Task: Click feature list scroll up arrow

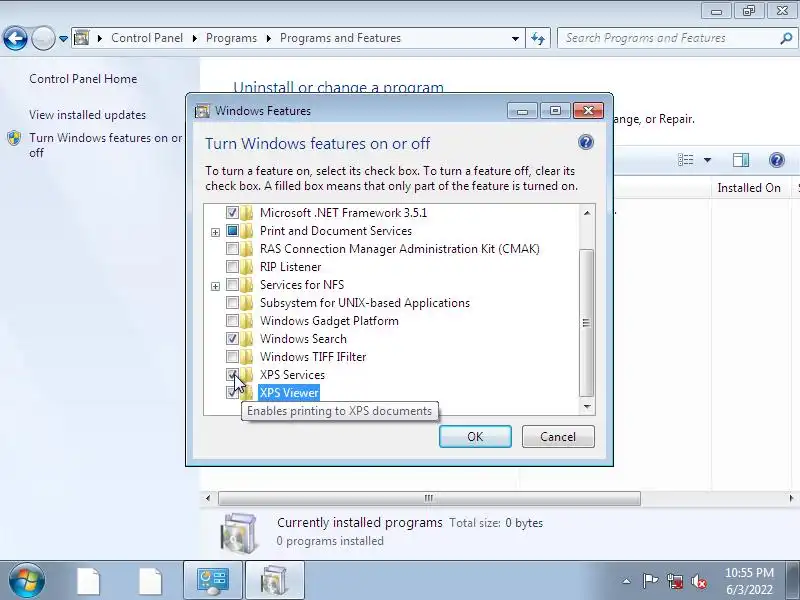Action: click(587, 213)
